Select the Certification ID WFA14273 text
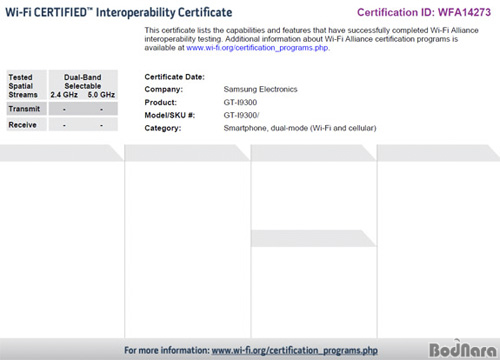This screenshot has width=500, height=360. point(424,12)
